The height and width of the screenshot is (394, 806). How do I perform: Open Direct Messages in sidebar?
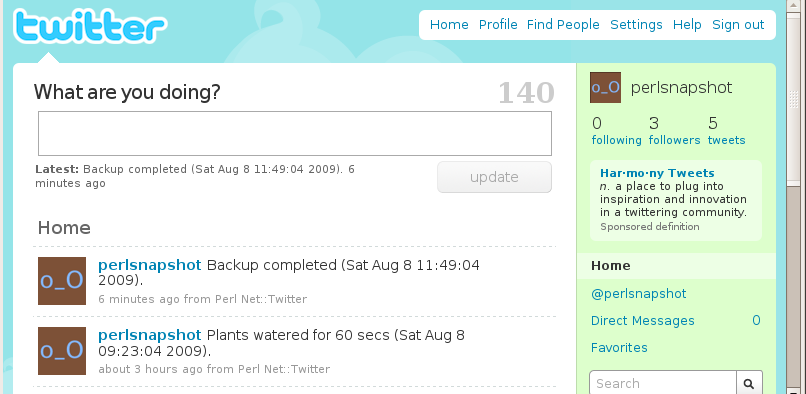(643, 320)
